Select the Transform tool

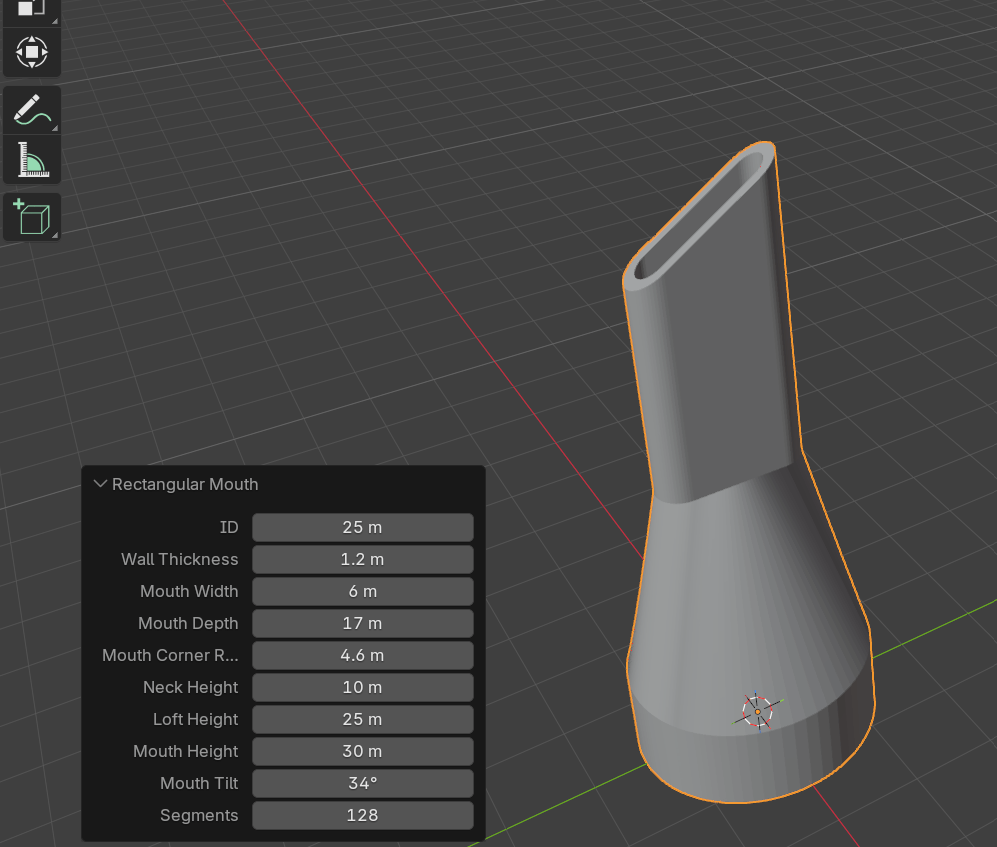[32, 52]
